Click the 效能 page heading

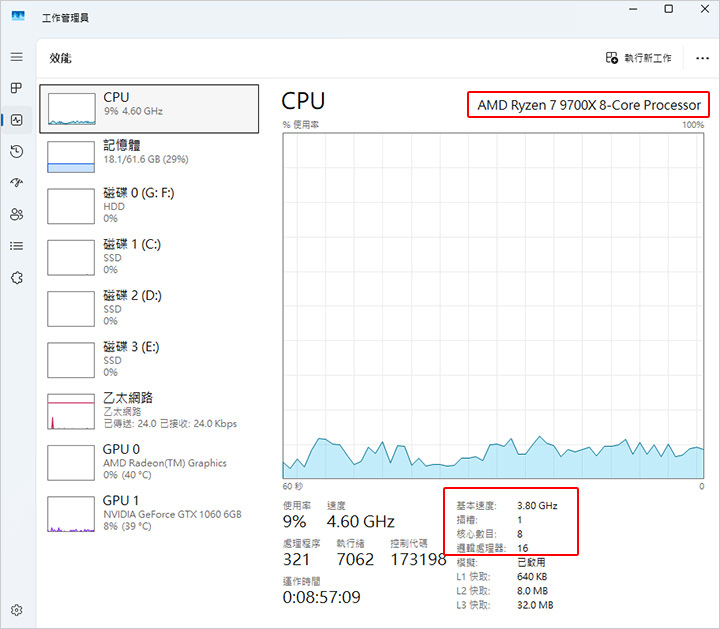tap(60, 58)
